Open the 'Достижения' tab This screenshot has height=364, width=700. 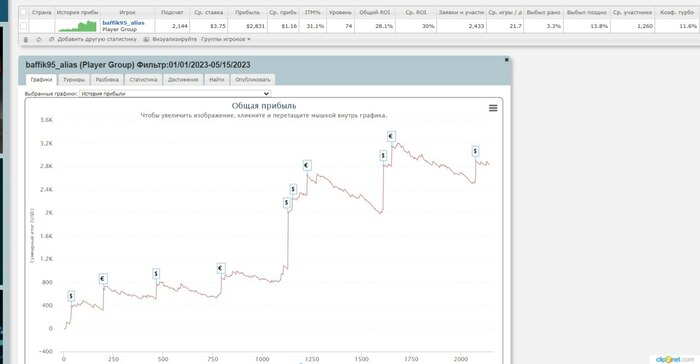(183, 79)
